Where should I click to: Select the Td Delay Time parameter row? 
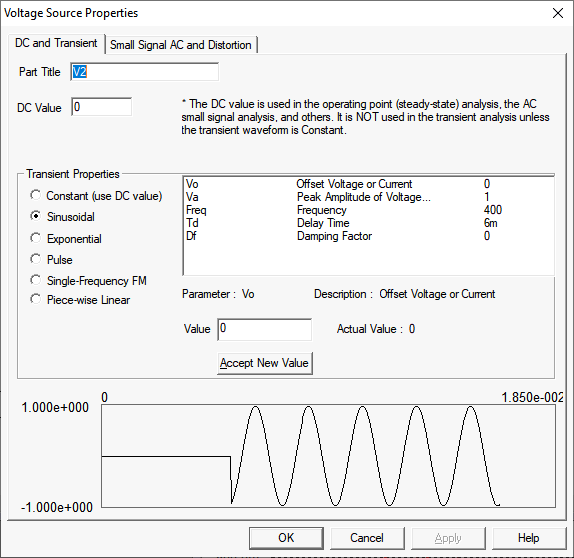tap(368, 223)
